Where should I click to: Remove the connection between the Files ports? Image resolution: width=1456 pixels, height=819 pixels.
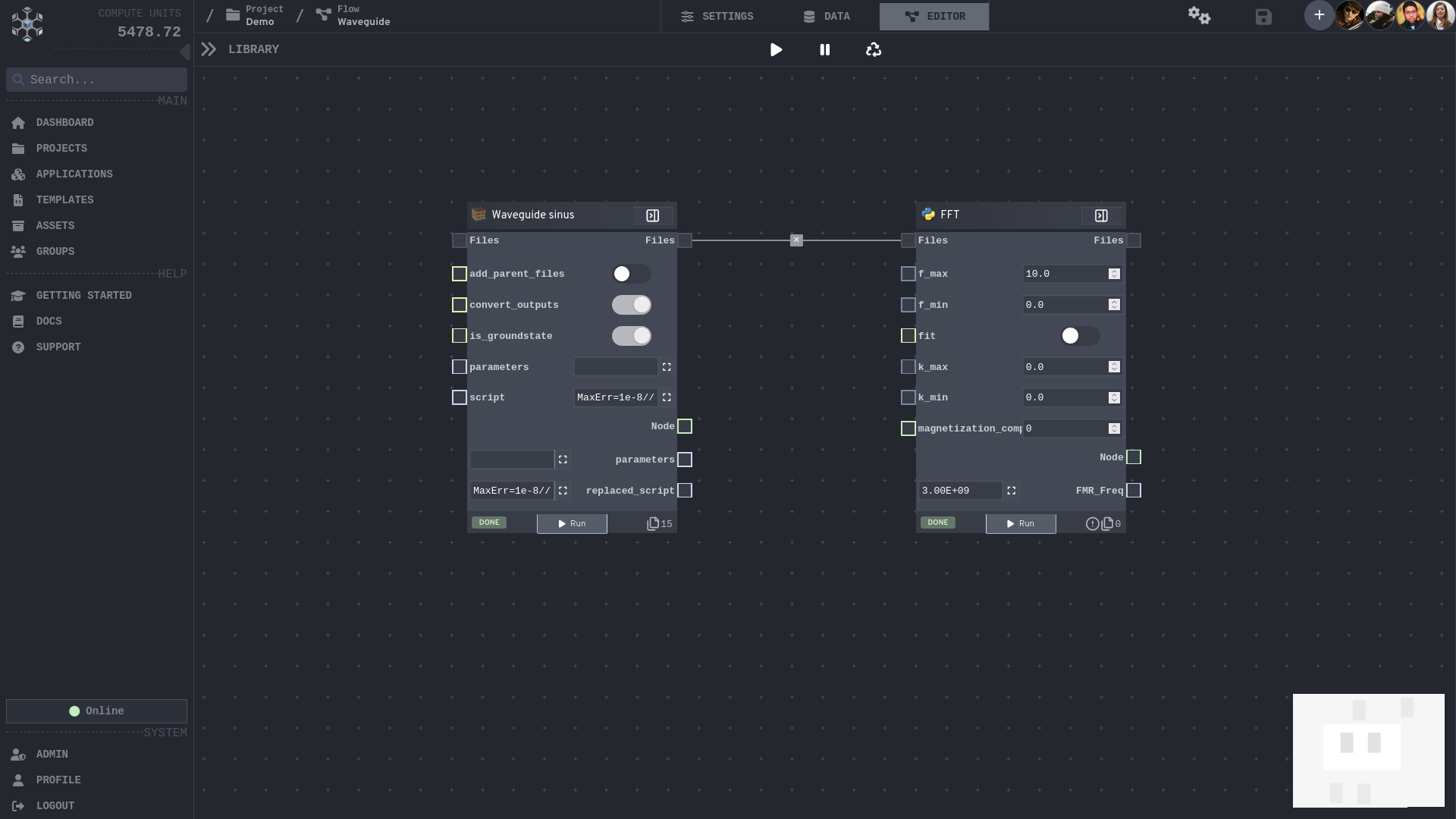(x=796, y=240)
